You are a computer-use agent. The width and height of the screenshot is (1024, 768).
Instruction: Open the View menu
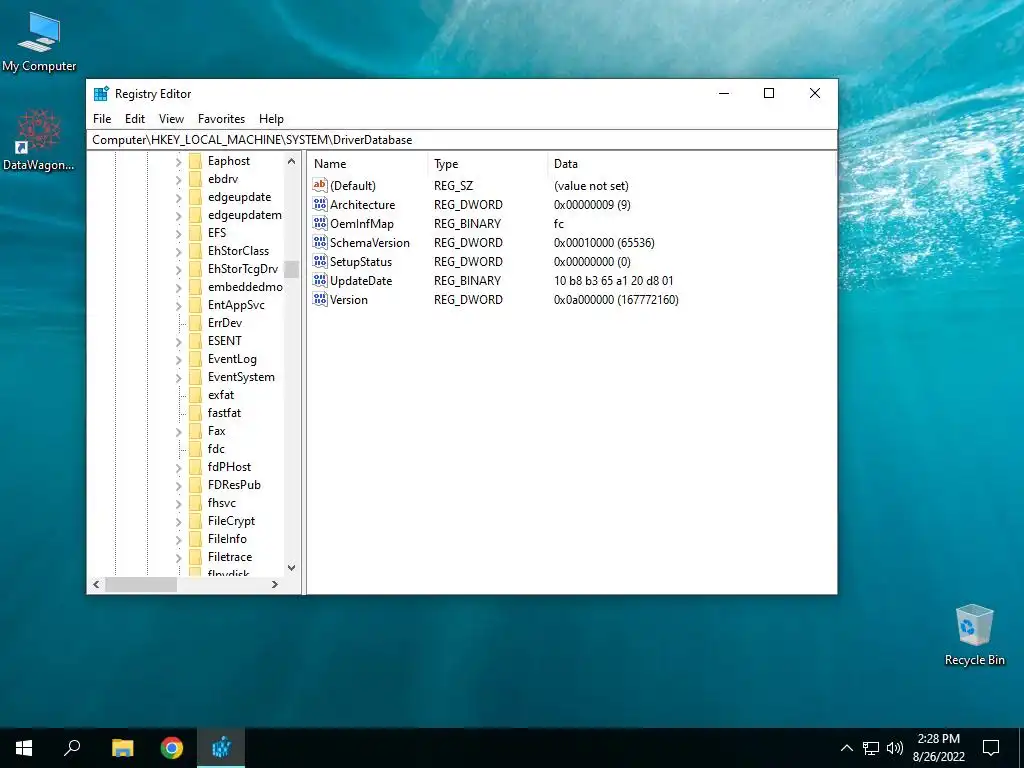[x=171, y=119]
